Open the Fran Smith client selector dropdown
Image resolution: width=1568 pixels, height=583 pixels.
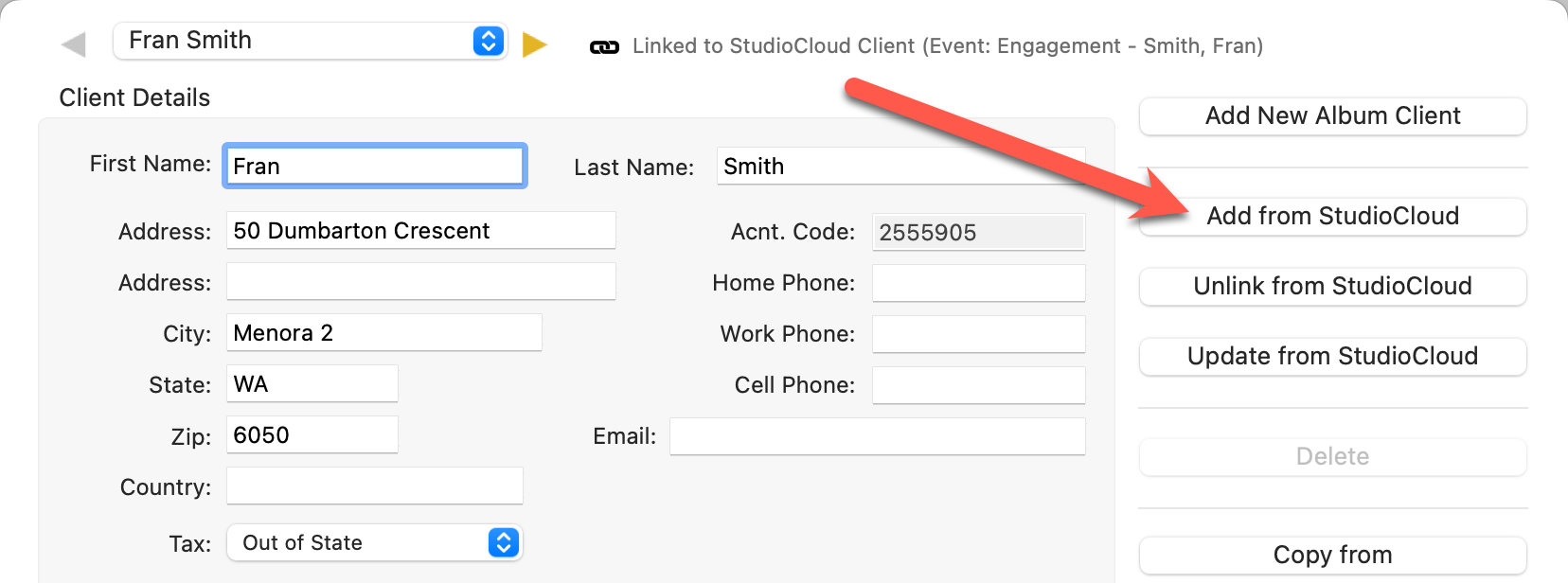311,41
